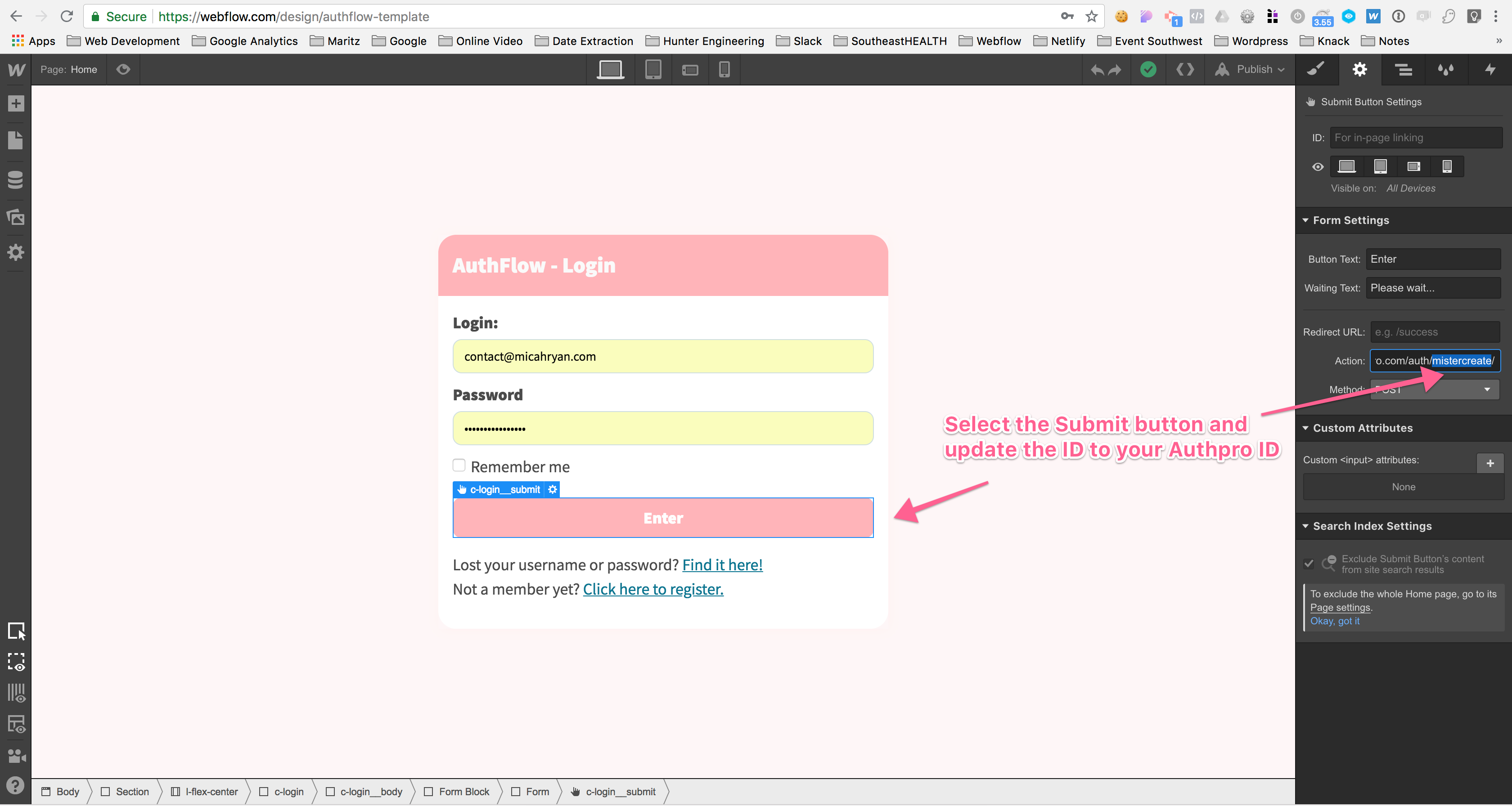Open the Pages panel
The height and width of the screenshot is (806, 1512).
click(16, 140)
